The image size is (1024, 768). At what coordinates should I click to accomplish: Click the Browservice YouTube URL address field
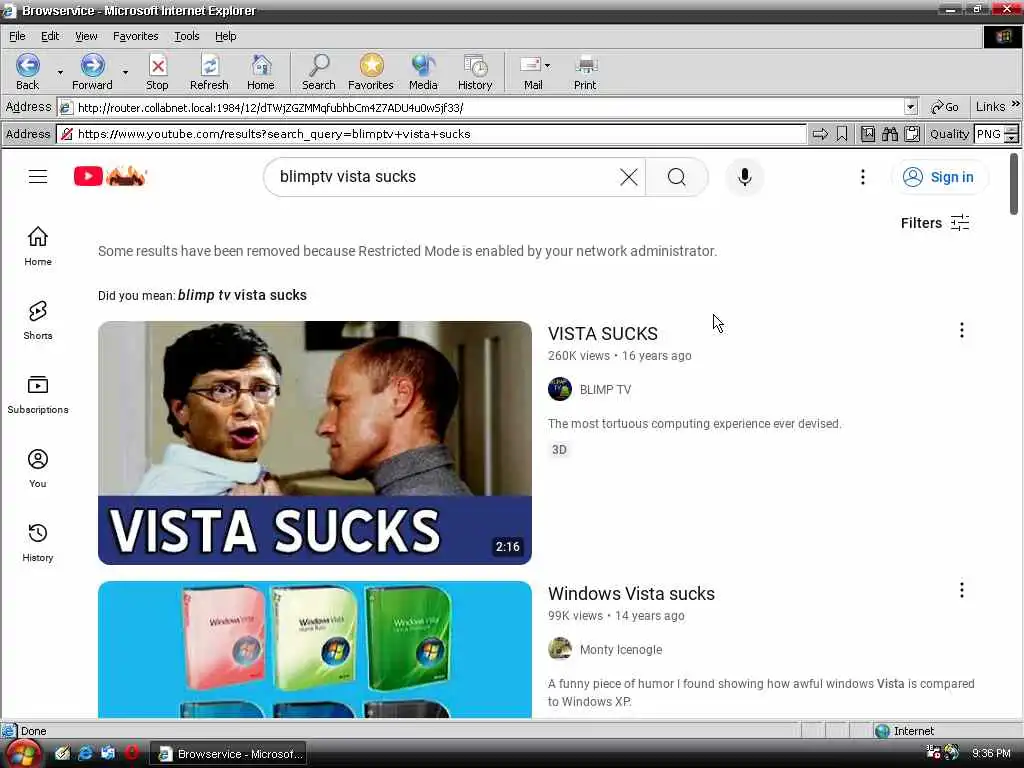point(431,134)
